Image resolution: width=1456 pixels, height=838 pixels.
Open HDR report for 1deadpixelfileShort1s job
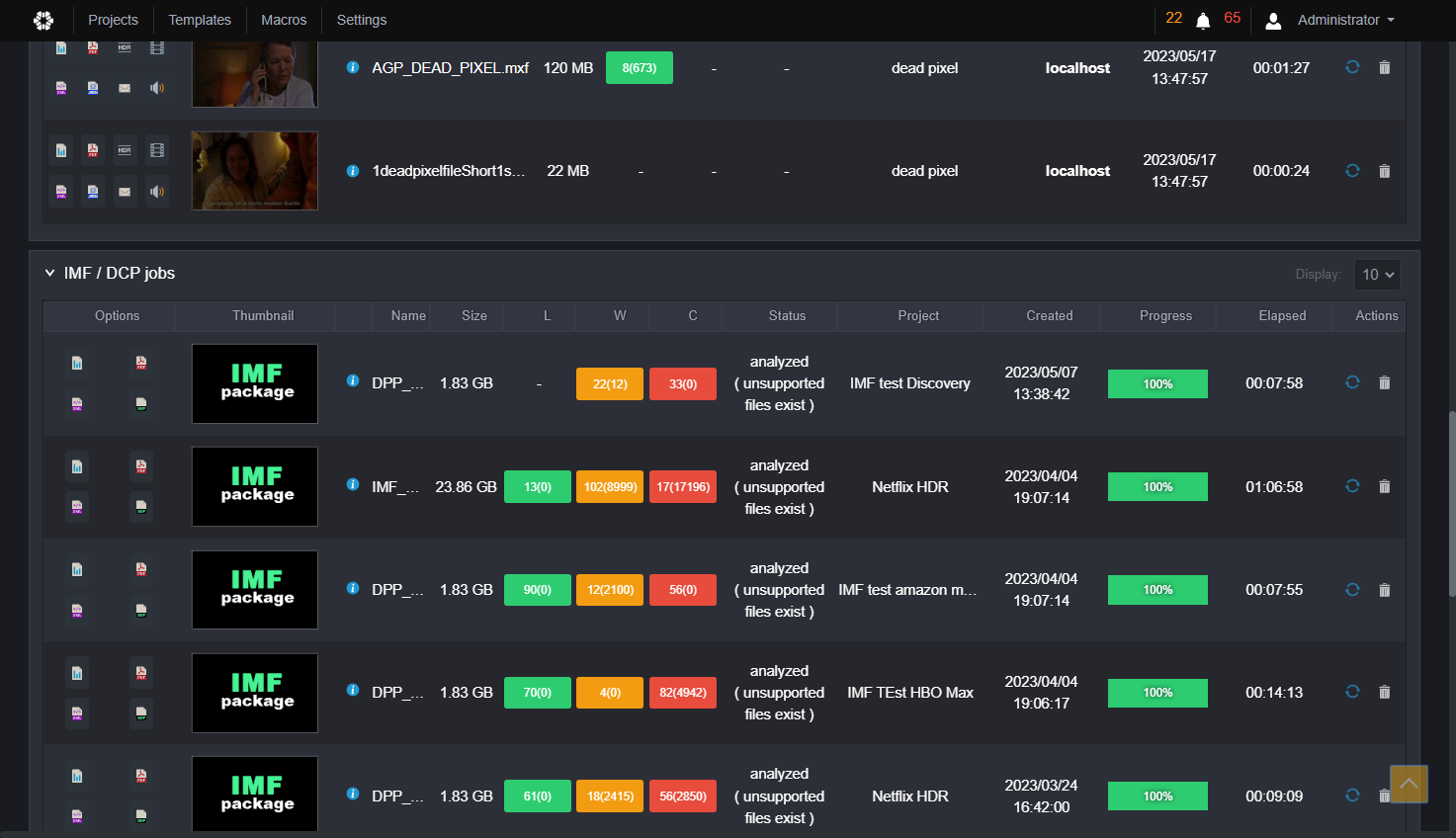coord(125,150)
